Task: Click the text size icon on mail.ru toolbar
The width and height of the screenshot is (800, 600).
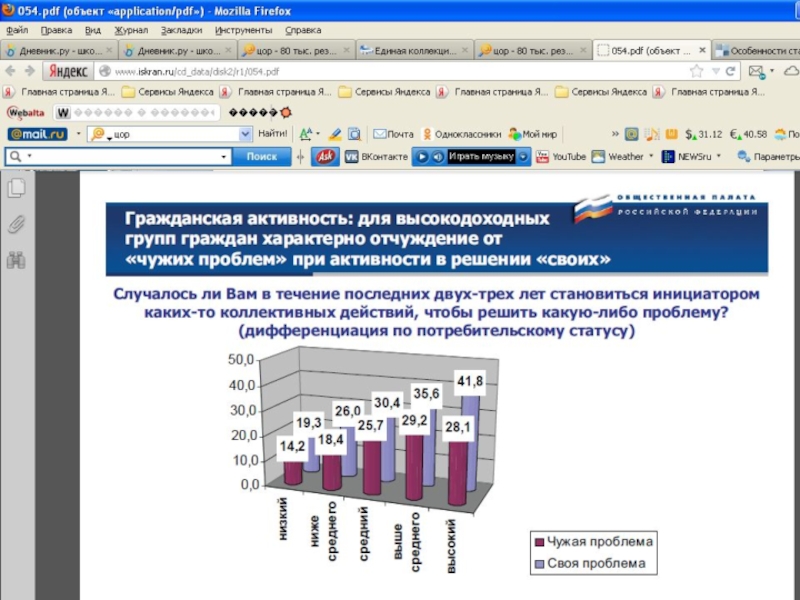Action: click(305, 134)
